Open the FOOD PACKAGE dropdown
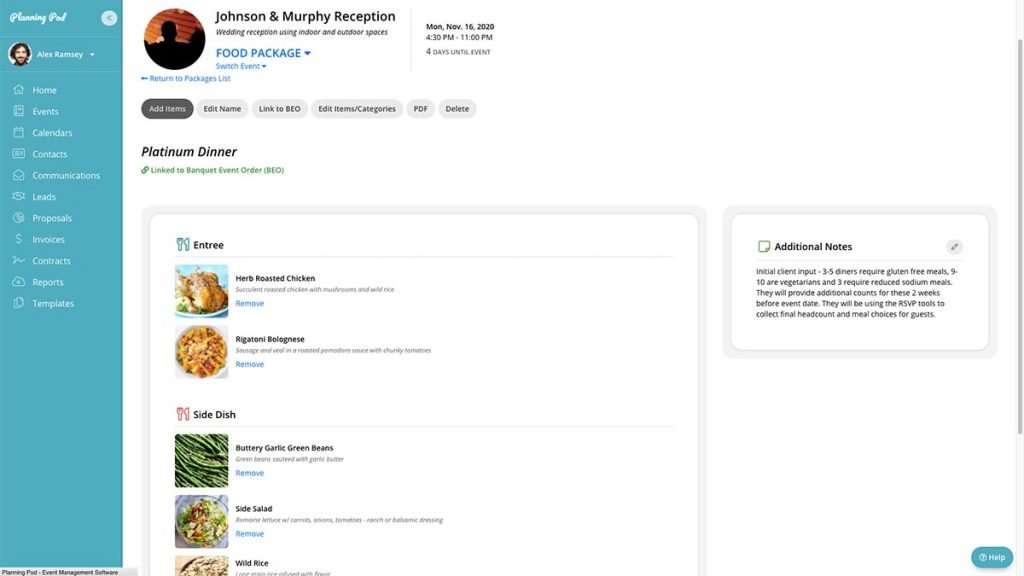1024x576 pixels. point(263,53)
